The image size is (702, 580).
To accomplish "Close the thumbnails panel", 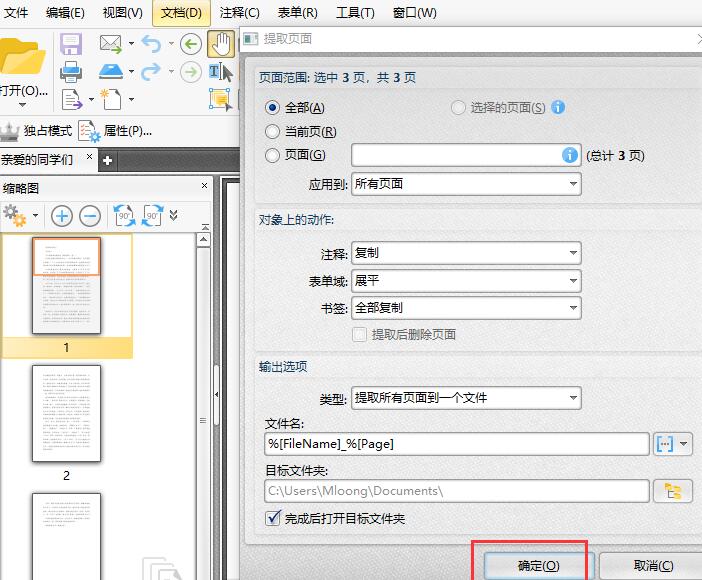I will [x=204, y=185].
